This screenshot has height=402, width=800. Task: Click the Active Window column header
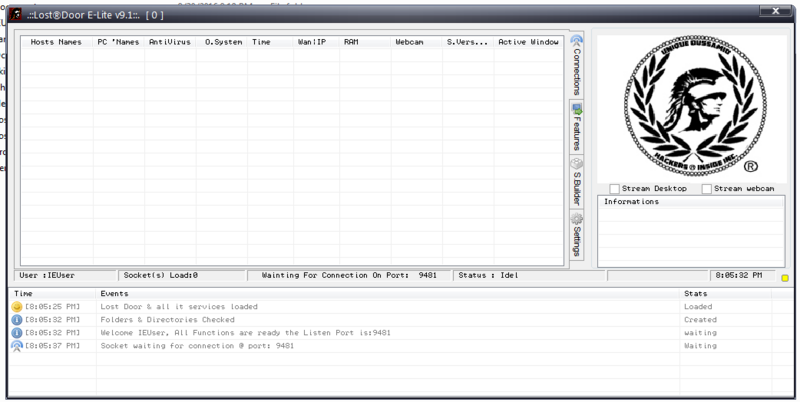tap(528, 42)
